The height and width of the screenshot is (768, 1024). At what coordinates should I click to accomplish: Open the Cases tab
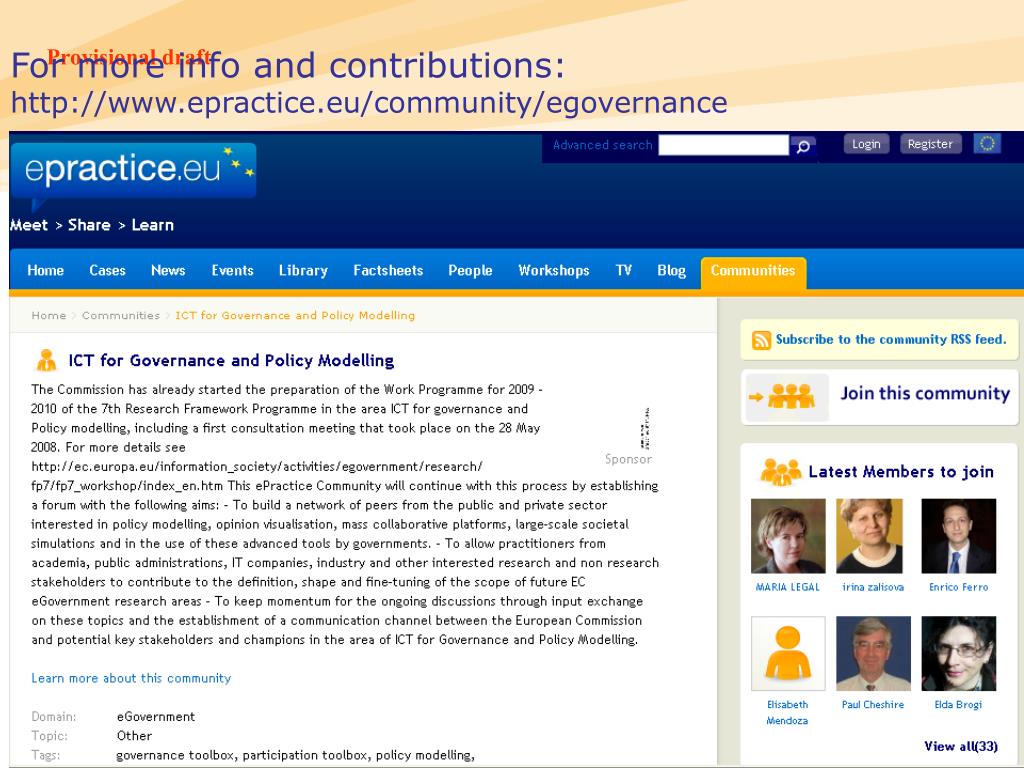[x=107, y=270]
